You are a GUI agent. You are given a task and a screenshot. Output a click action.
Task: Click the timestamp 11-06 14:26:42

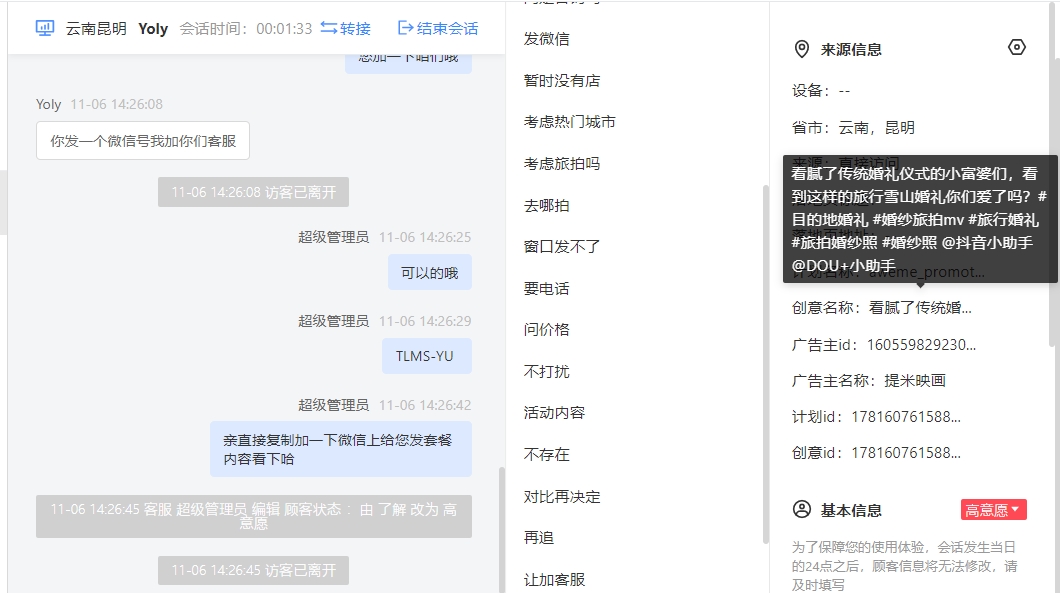425,405
